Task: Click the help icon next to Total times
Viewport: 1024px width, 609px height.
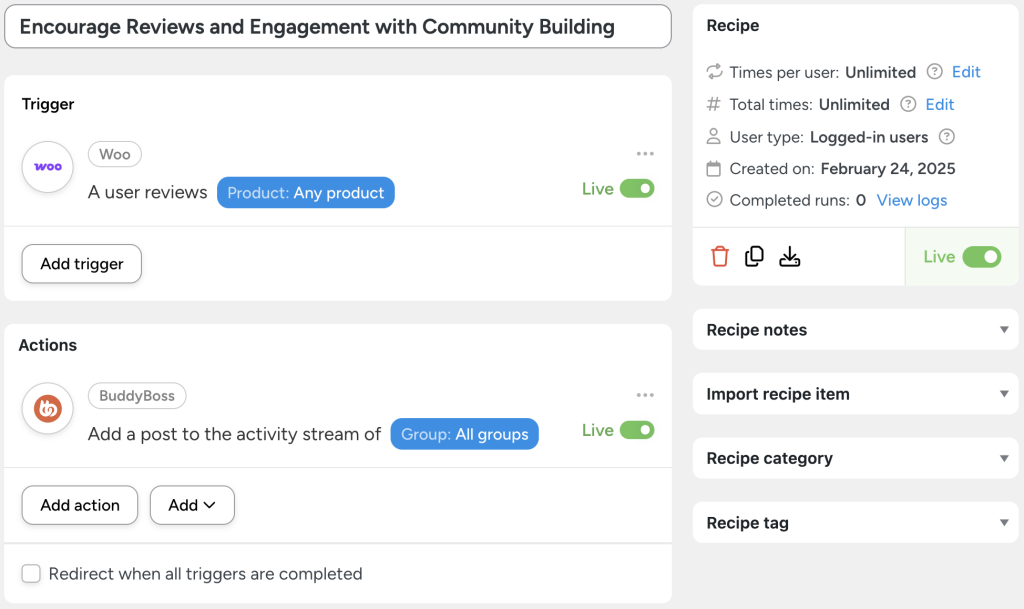Action: pos(908,104)
